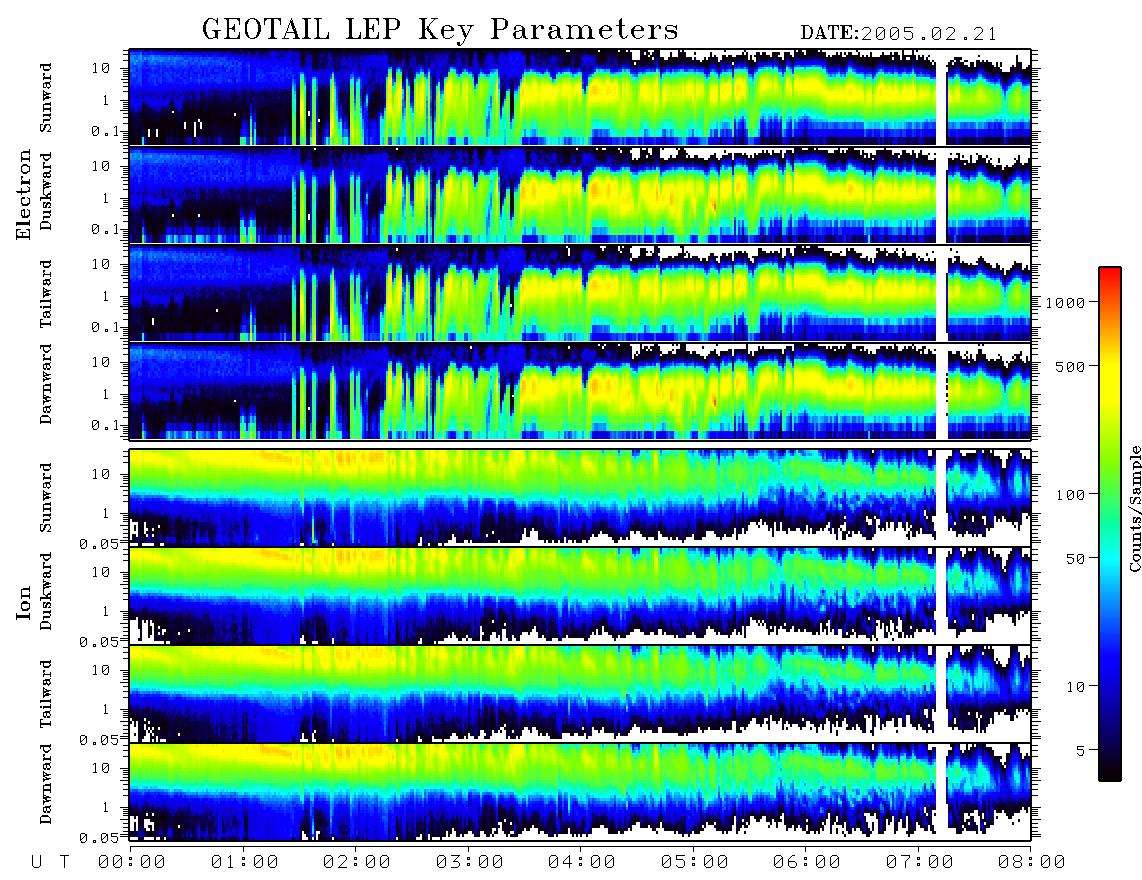Click the vertical Electron group label
1142x880 pixels.
coord(24,194)
